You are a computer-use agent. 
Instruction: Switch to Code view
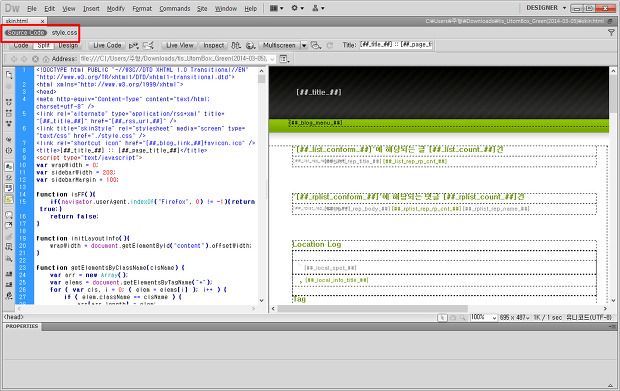21,45
